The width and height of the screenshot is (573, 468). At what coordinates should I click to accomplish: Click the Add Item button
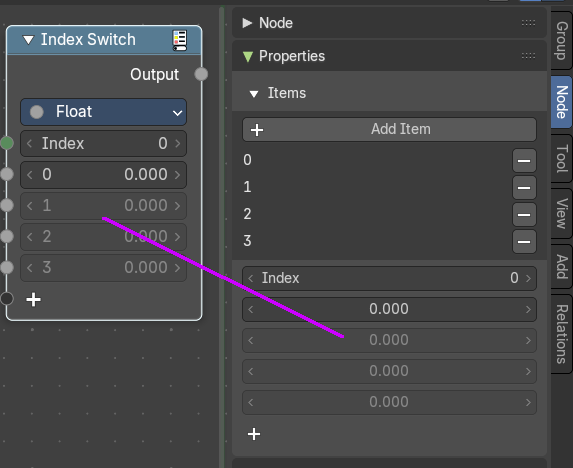pyautogui.click(x=389, y=129)
